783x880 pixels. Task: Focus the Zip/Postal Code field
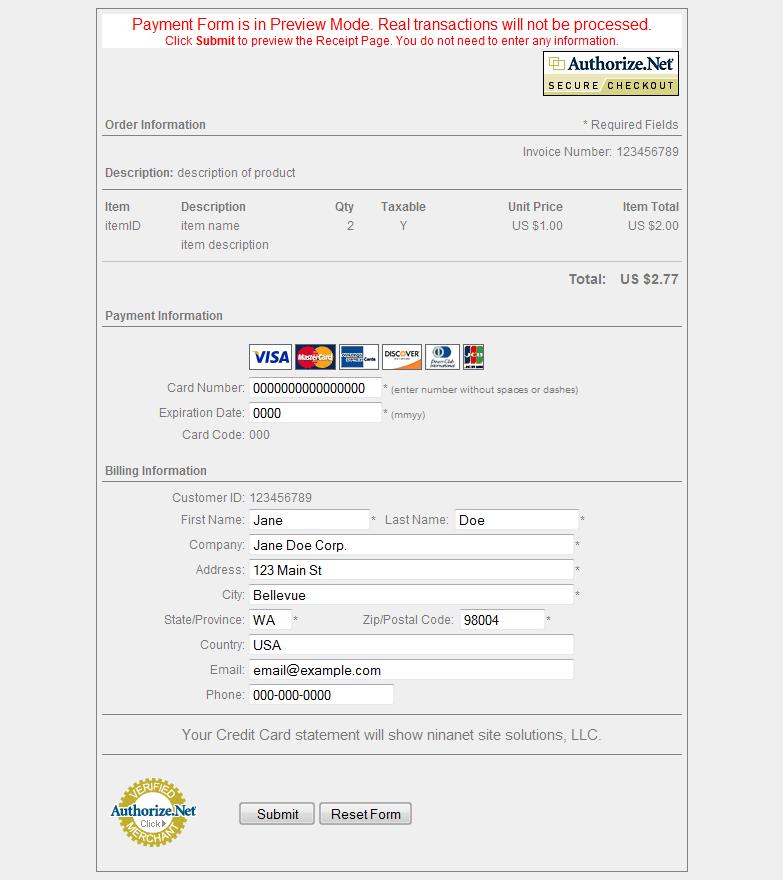click(502, 620)
